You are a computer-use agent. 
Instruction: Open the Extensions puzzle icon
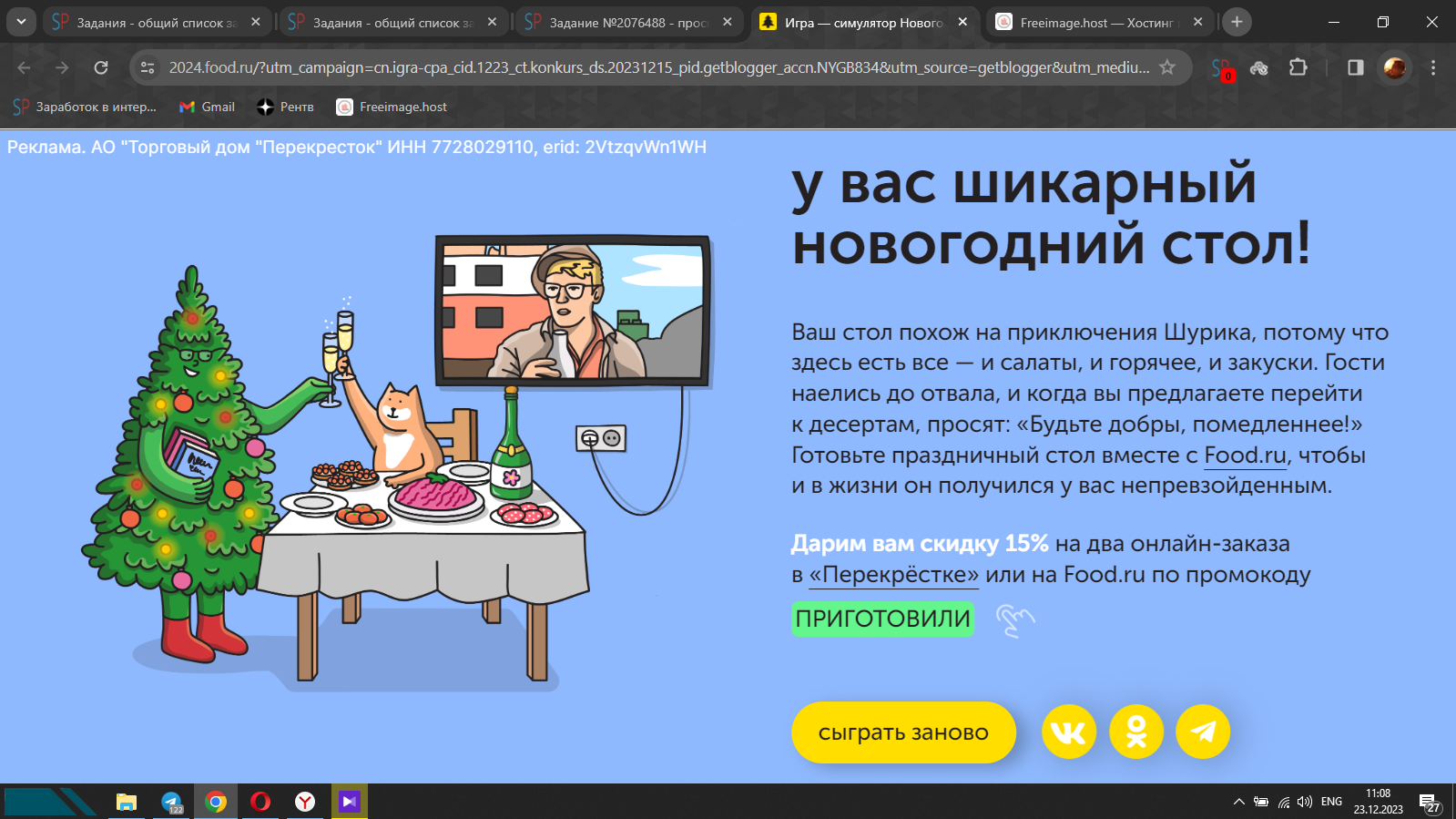pyautogui.click(x=1298, y=67)
